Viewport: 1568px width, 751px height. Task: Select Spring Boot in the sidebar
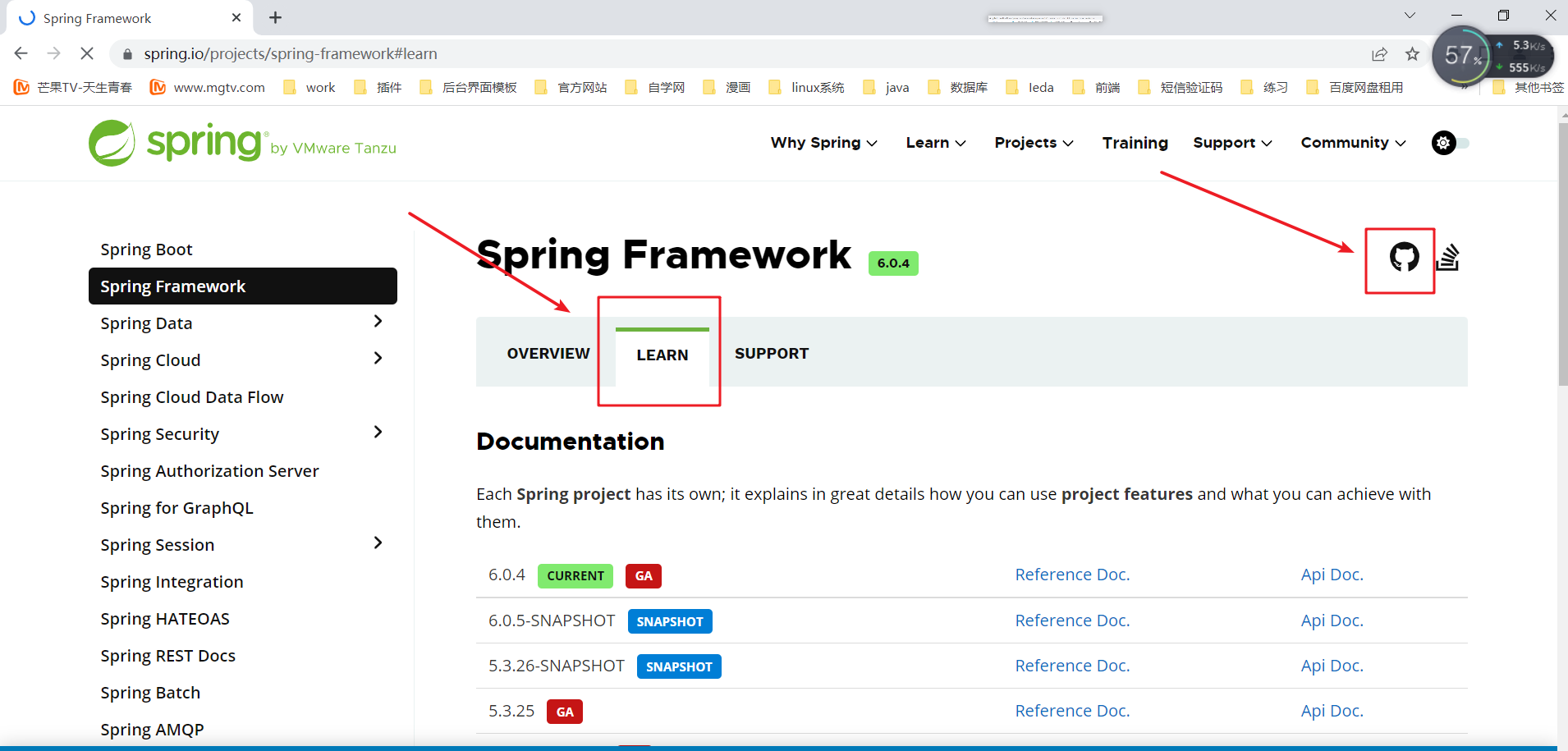coord(146,250)
